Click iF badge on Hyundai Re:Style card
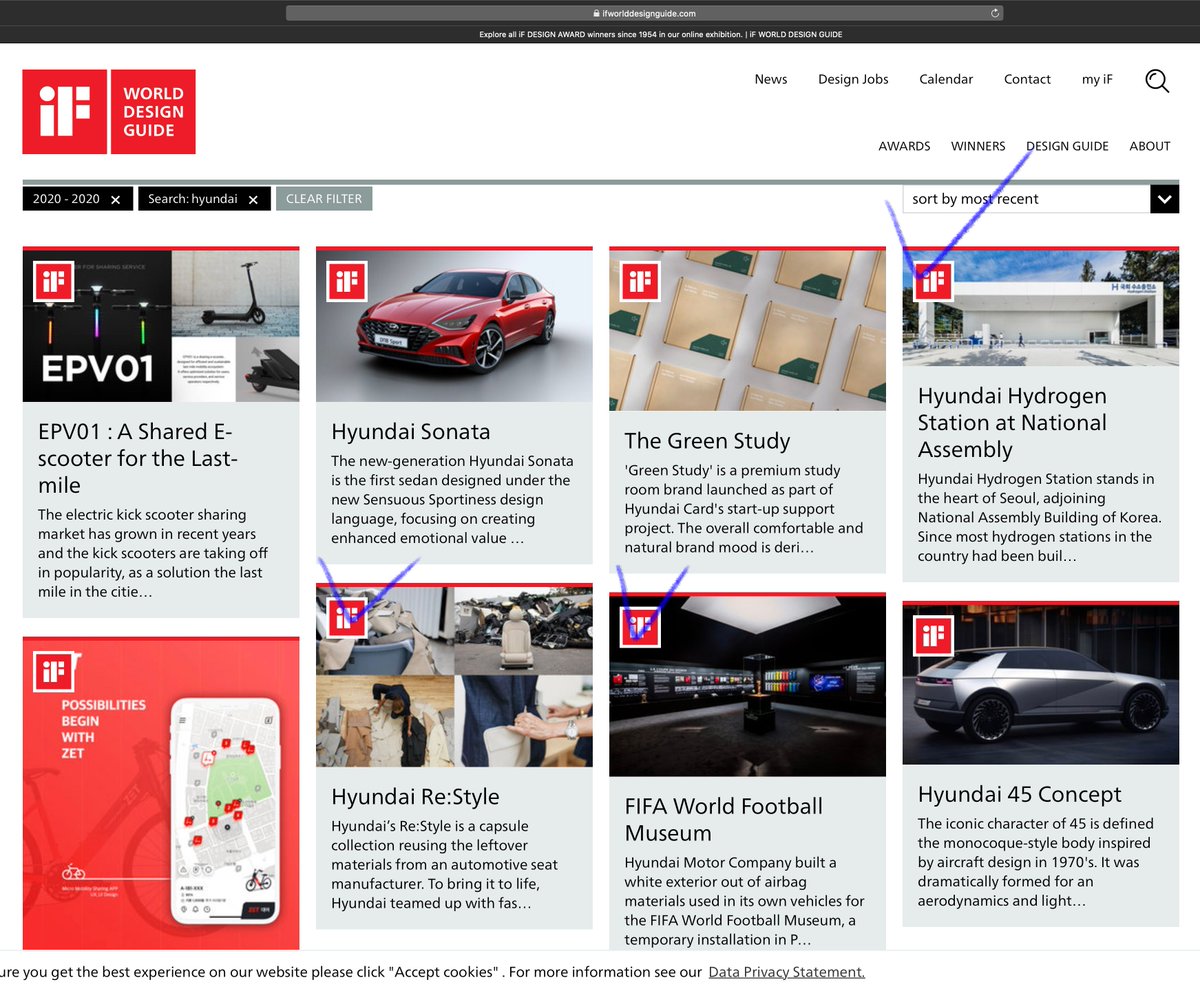Screen dimensions: 1200x991 [347, 617]
